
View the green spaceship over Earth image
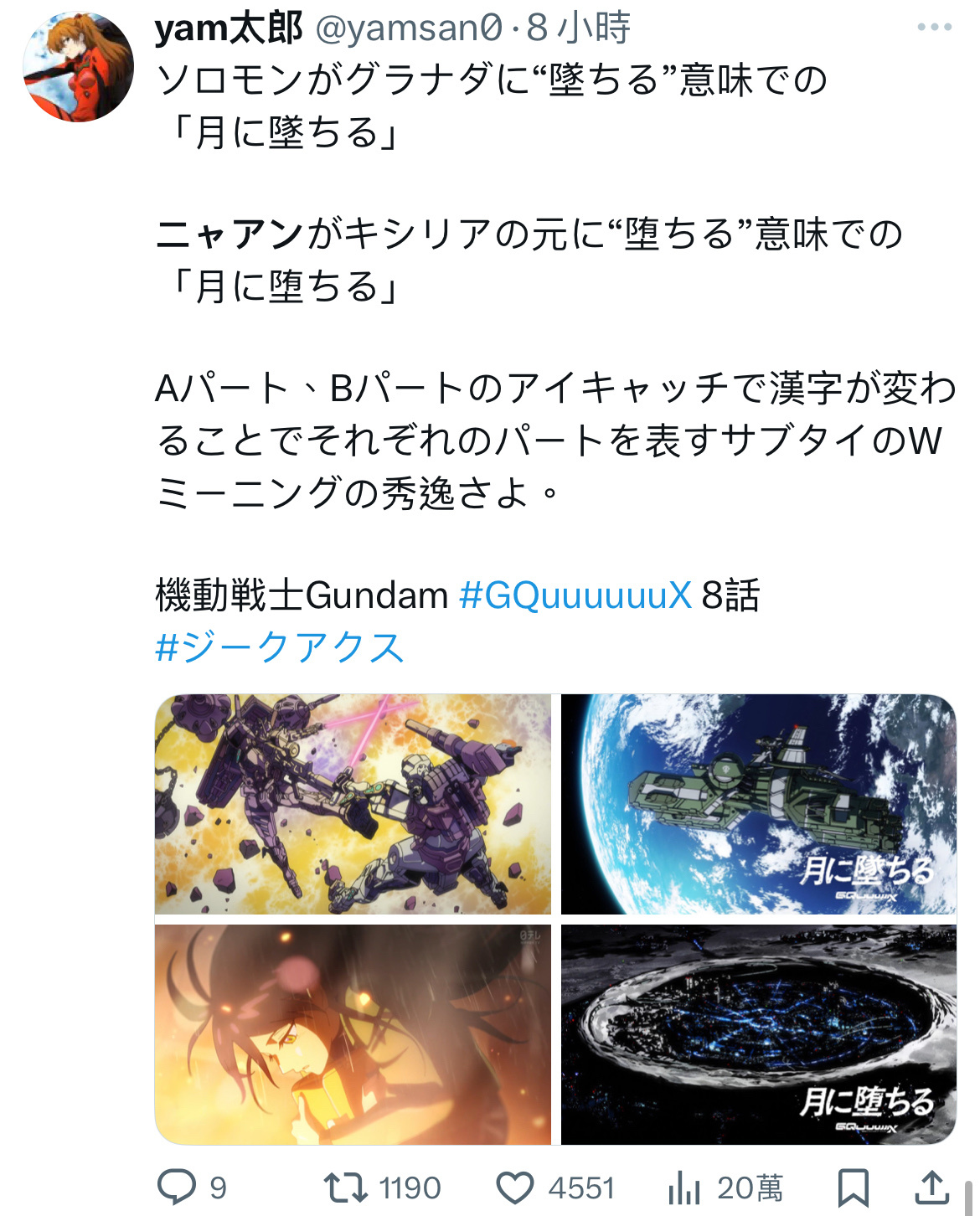pos(759,804)
